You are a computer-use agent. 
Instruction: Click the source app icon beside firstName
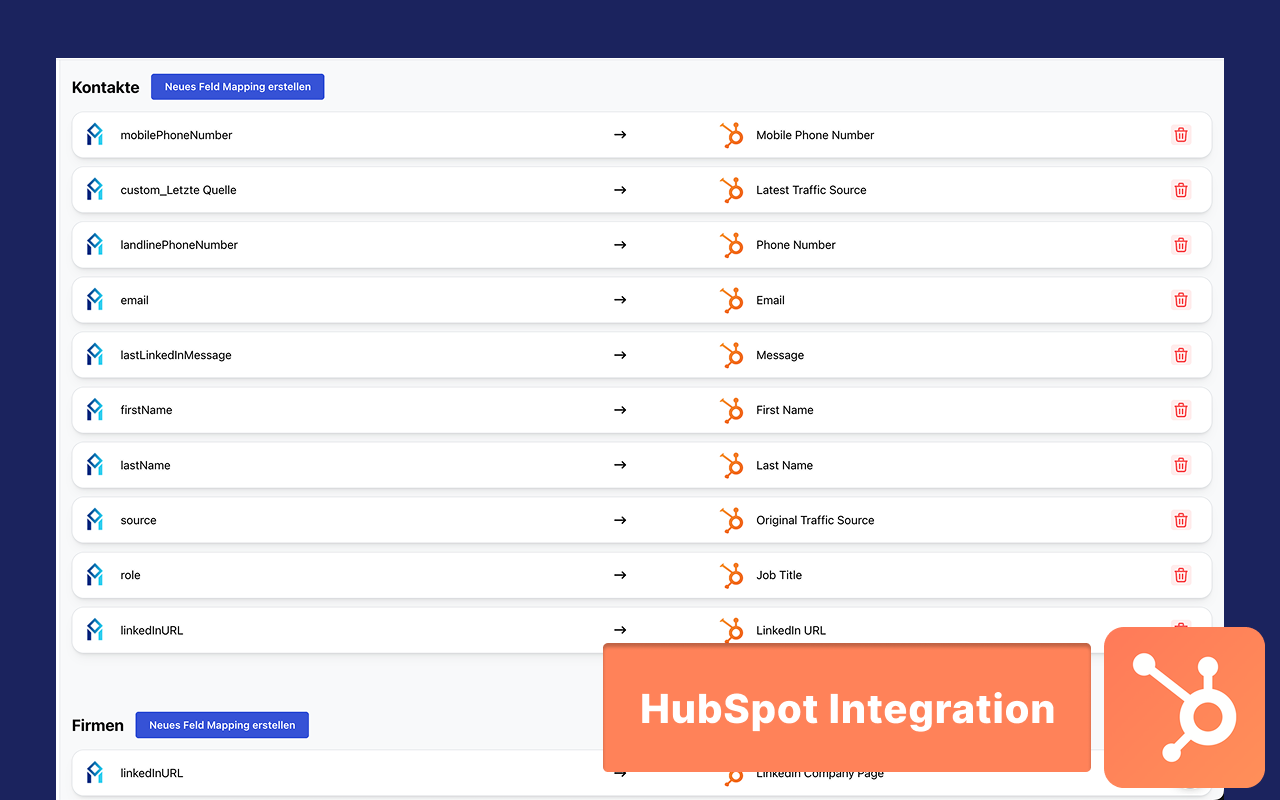[x=95, y=410]
